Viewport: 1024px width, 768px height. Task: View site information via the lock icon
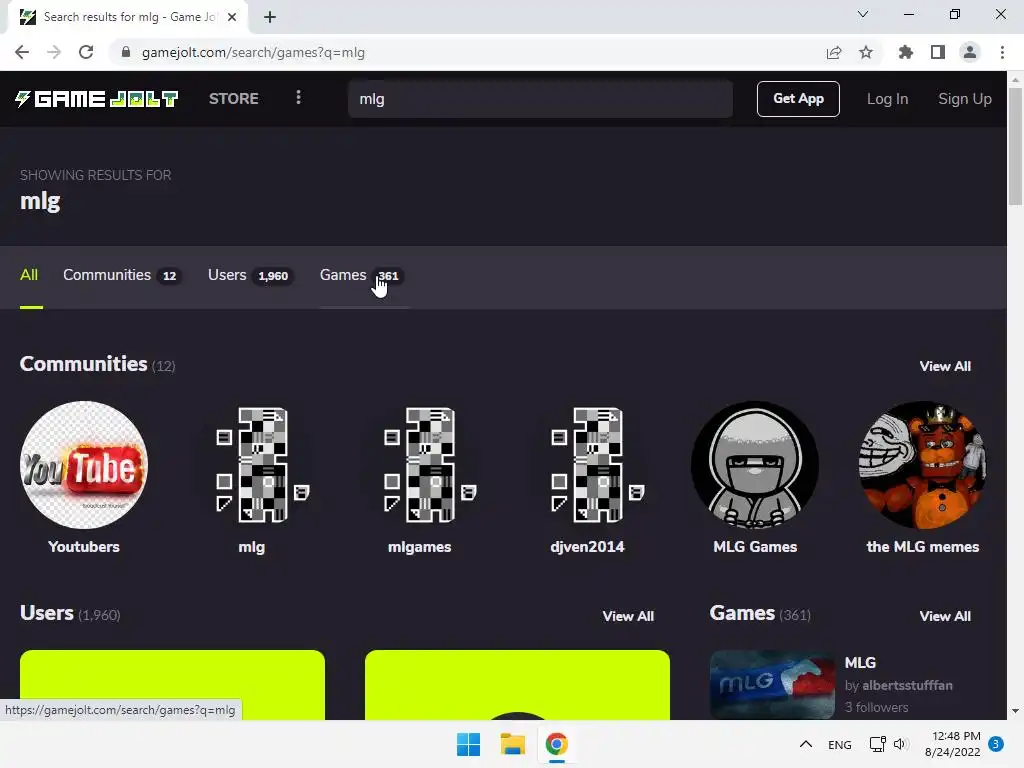[125, 52]
